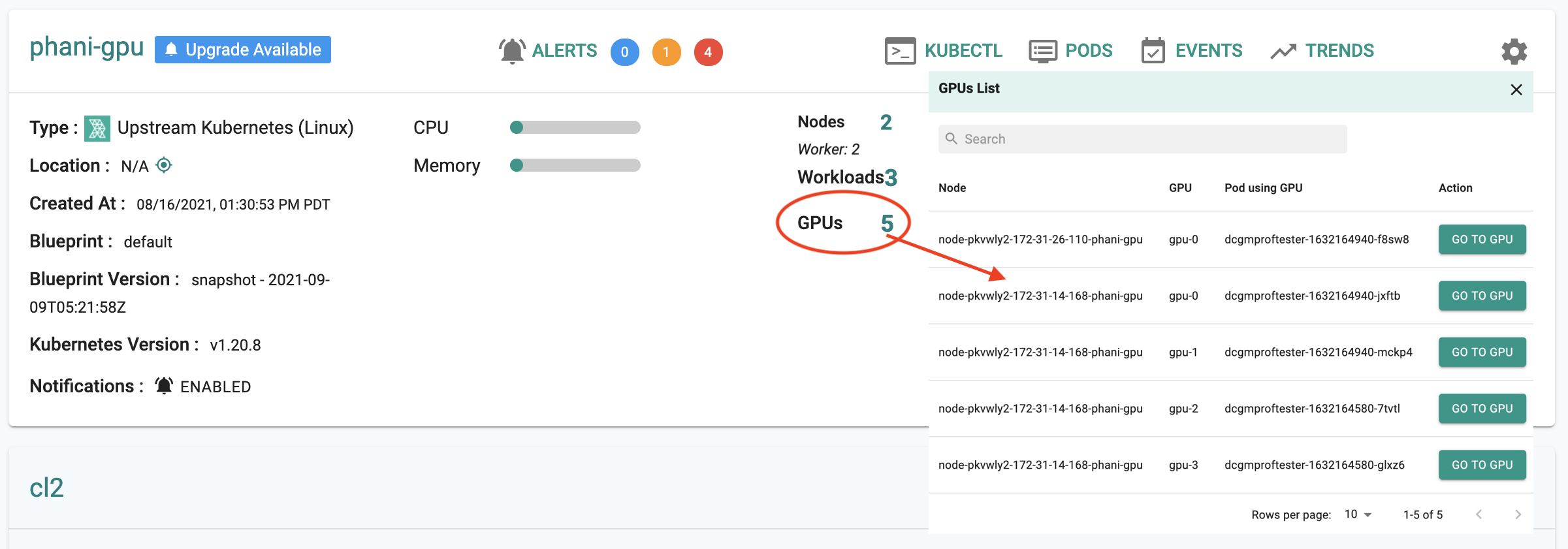Image resolution: width=1568 pixels, height=549 pixels.
Task: Focus the GPUs List search field
Action: 1142,138
